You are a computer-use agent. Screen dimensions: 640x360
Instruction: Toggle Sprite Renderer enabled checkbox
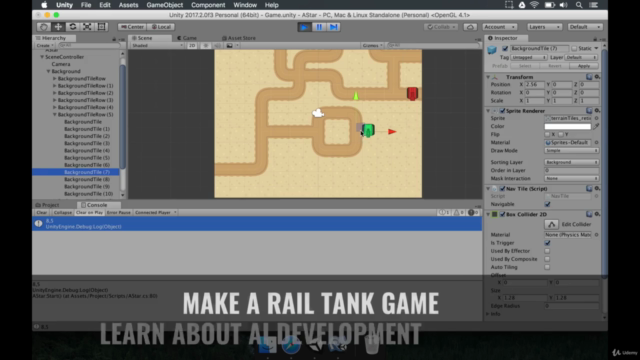coord(502,111)
